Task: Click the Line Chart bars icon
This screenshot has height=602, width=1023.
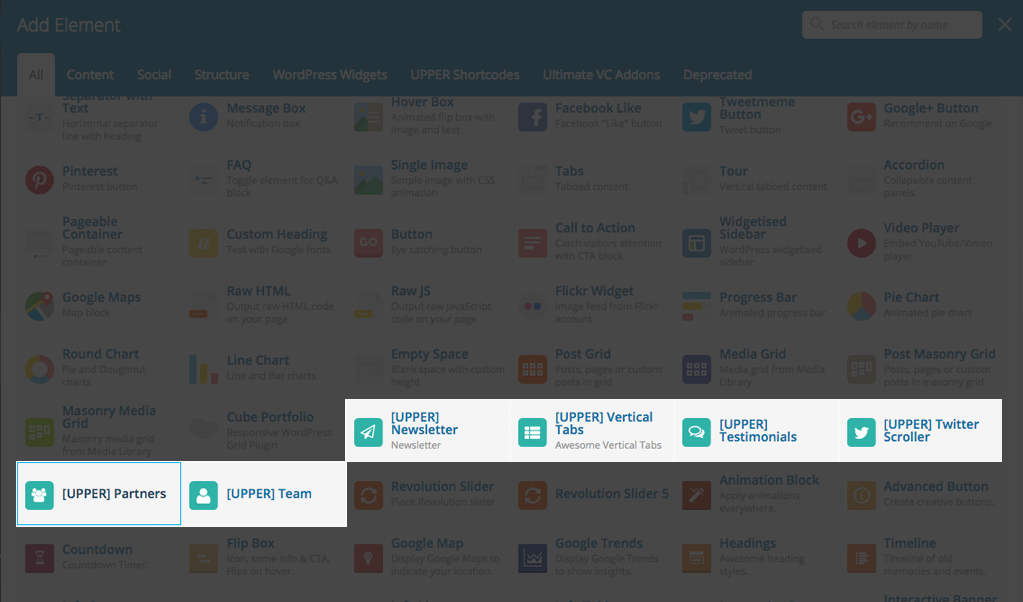Action: coord(204,369)
